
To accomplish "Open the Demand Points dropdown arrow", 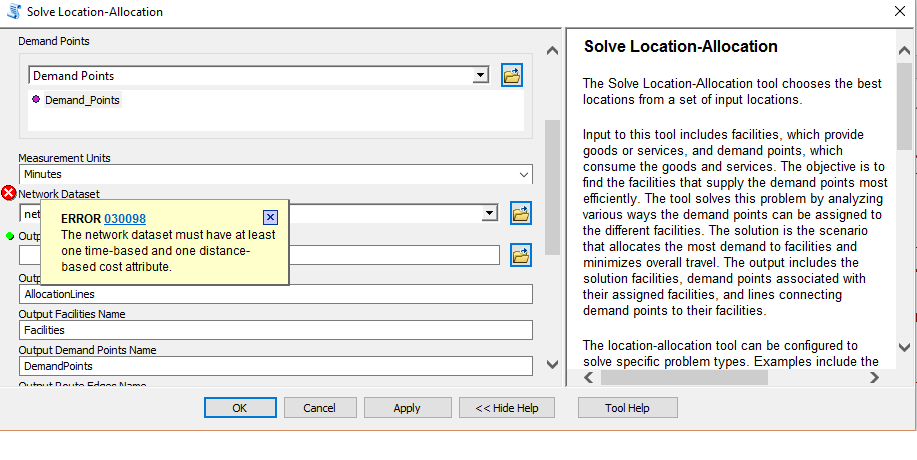I will coord(480,76).
